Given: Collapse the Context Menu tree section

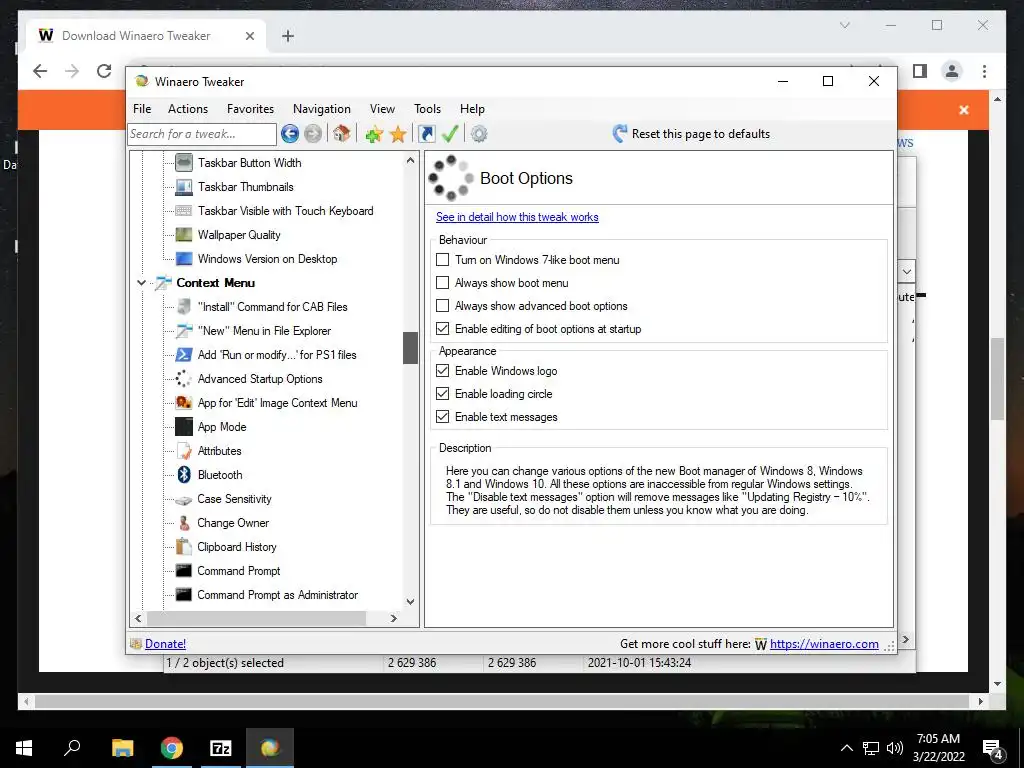Looking at the screenshot, I should click(x=141, y=283).
